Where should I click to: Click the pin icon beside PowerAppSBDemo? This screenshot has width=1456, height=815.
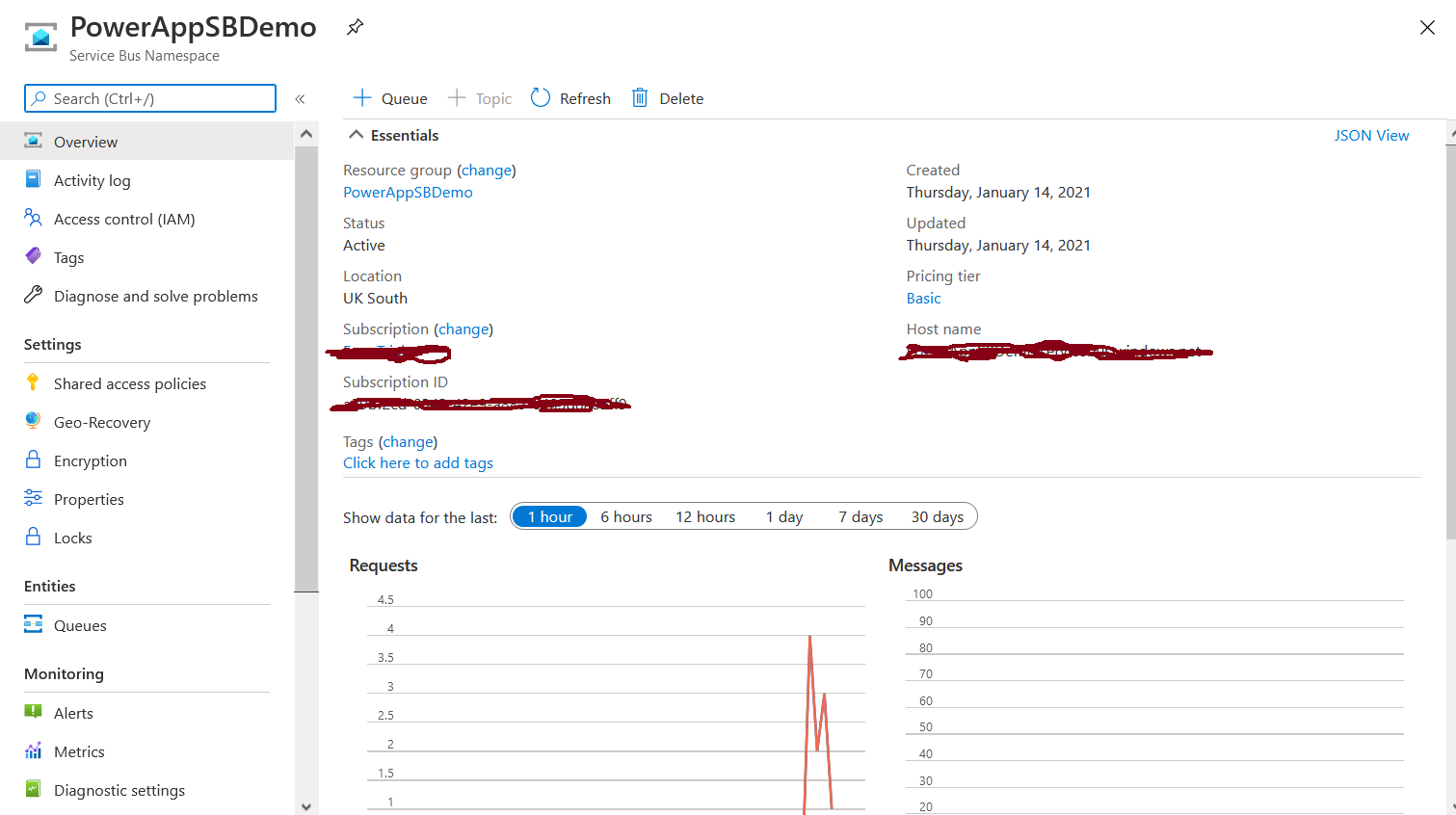355,27
